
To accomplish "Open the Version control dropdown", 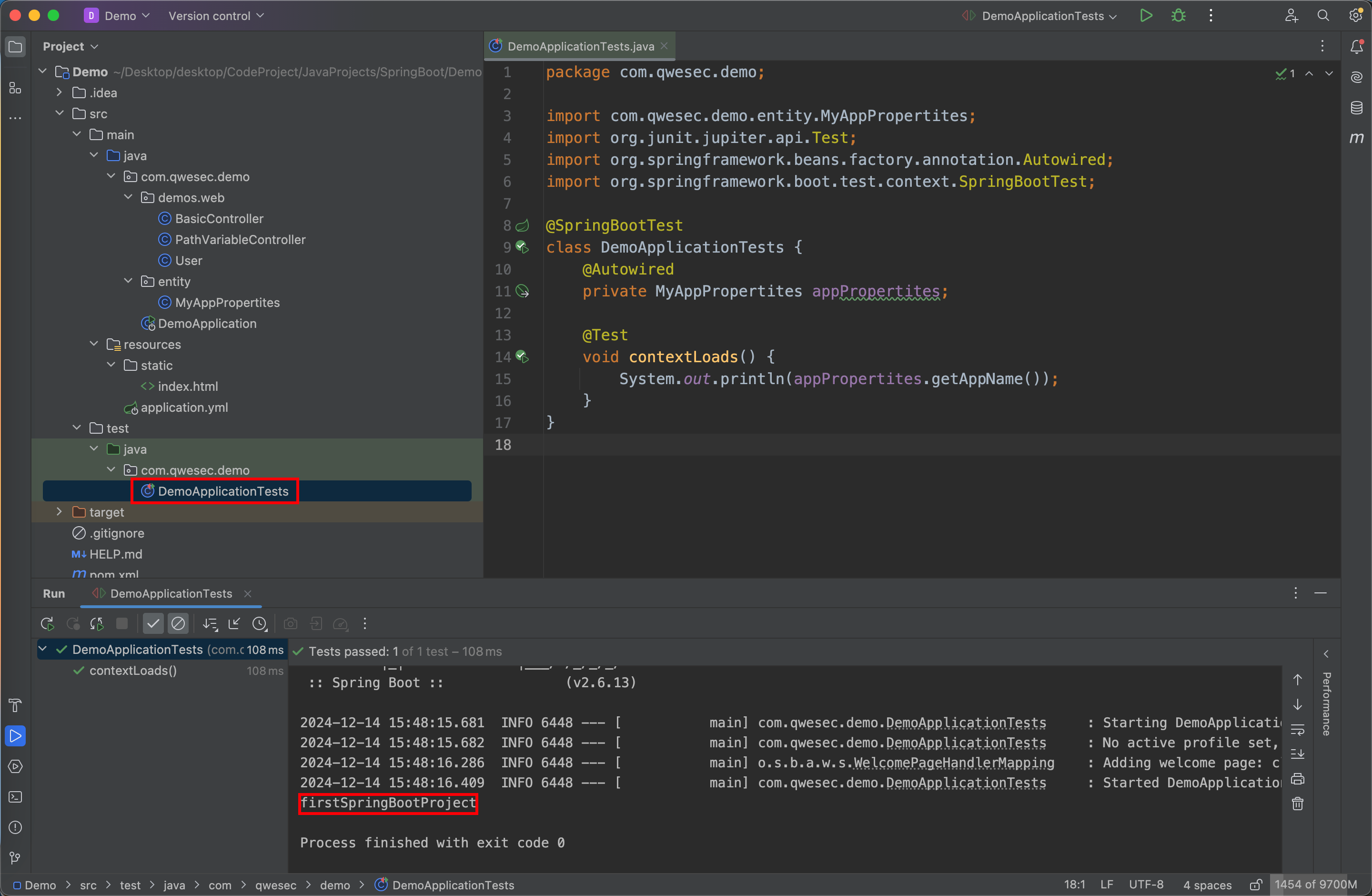I will pos(216,16).
